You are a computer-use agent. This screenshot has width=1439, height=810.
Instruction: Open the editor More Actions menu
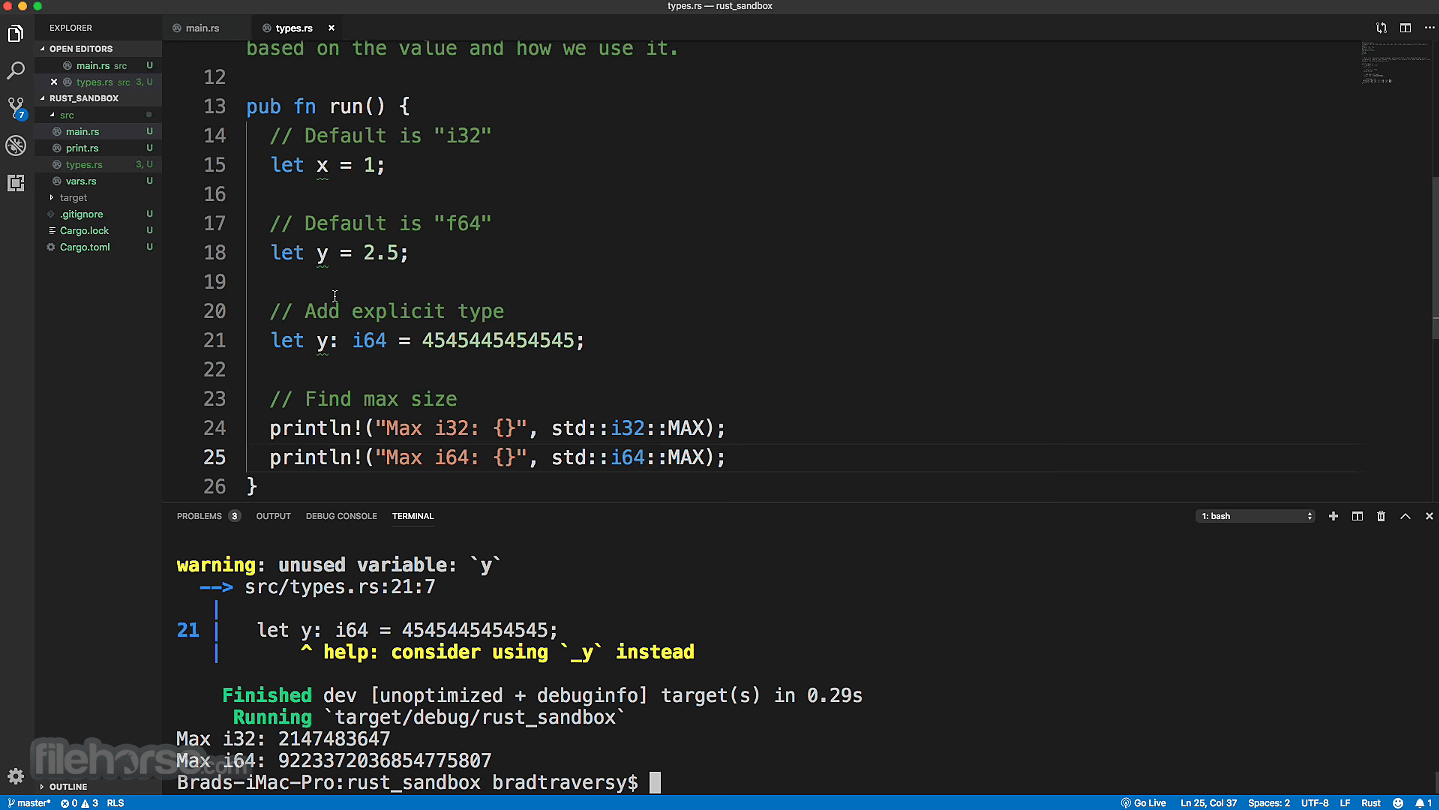(1429, 28)
